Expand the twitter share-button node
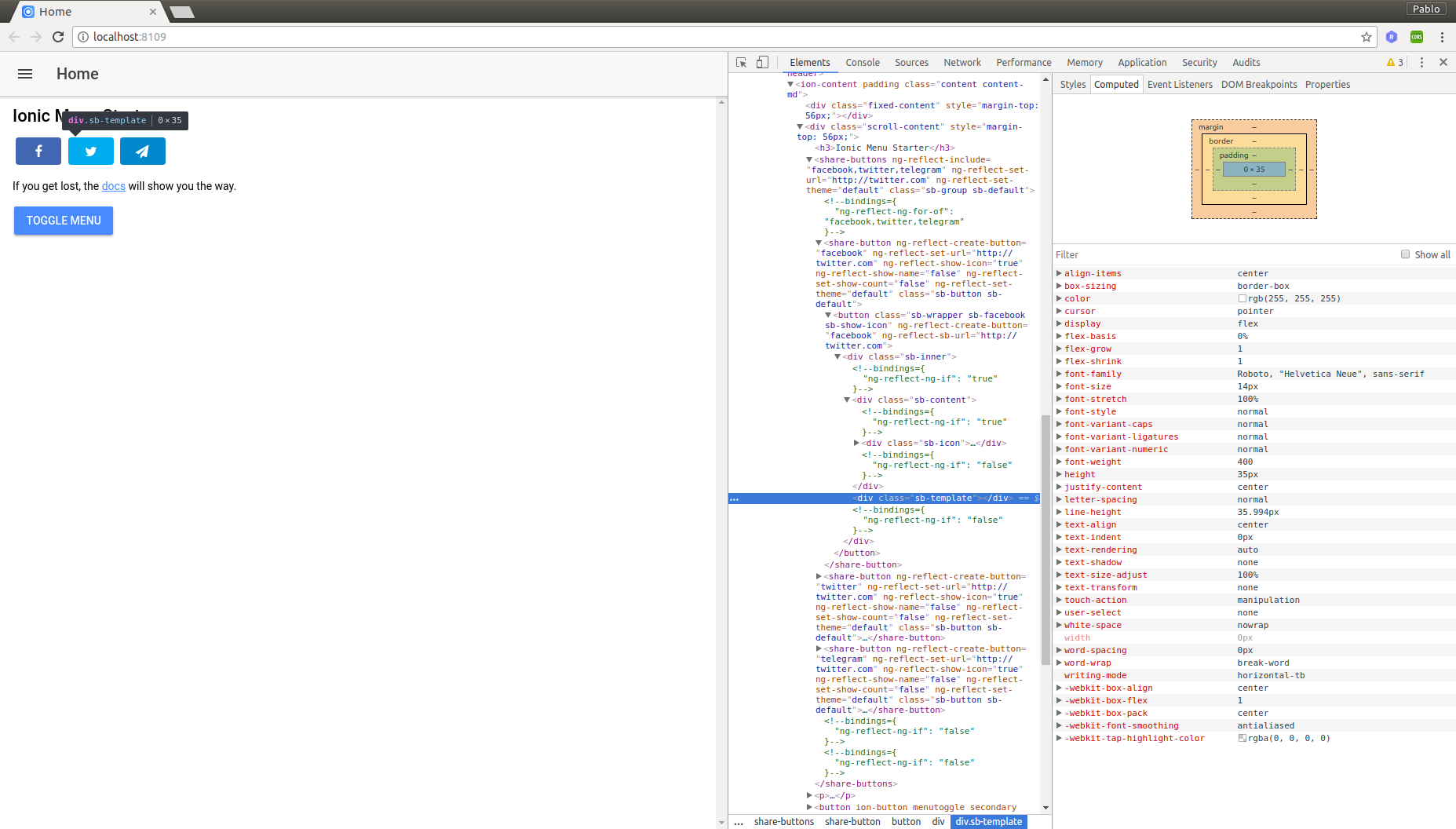The image size is (1456, 829). point(819,576)
